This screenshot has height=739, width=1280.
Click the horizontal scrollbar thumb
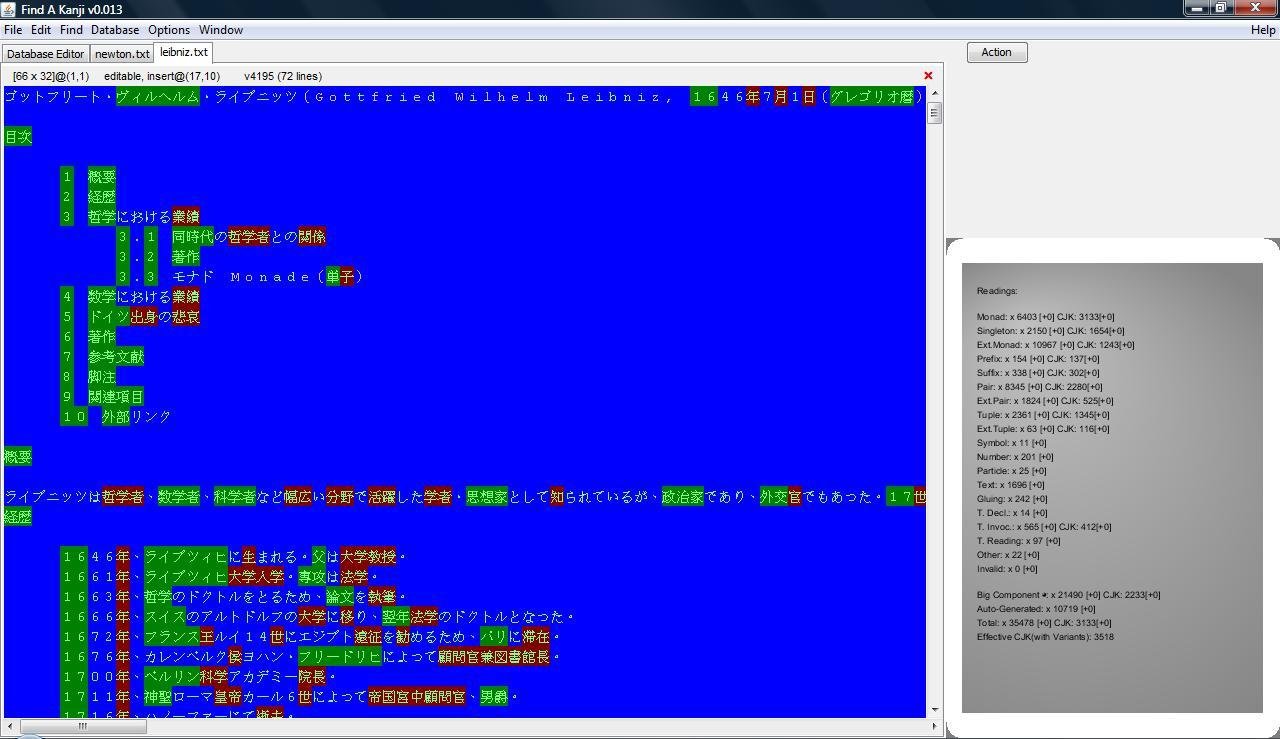(x=82, y=726)
